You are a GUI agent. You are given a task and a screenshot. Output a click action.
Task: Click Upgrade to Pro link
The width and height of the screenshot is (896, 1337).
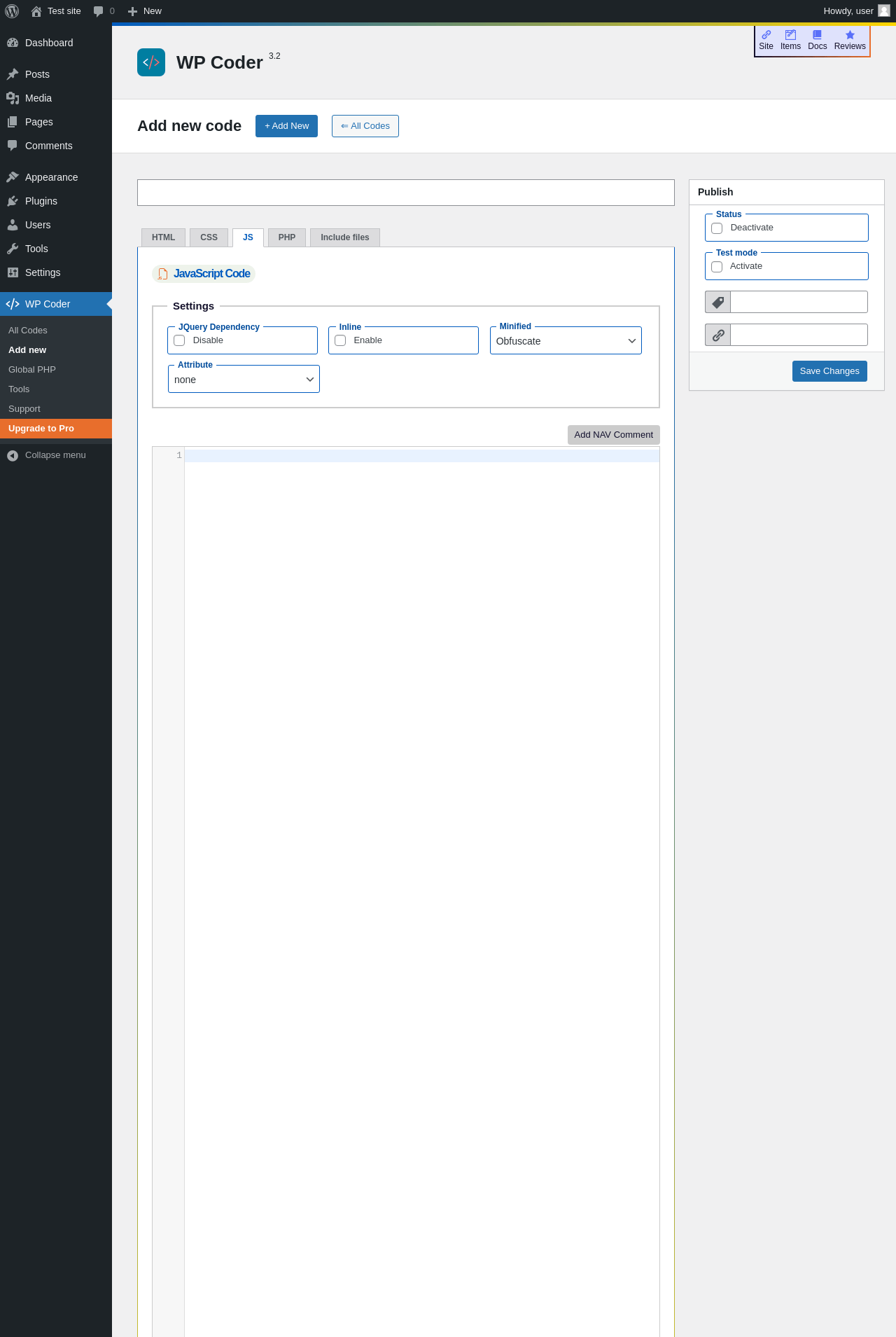(x=56, y=429)
